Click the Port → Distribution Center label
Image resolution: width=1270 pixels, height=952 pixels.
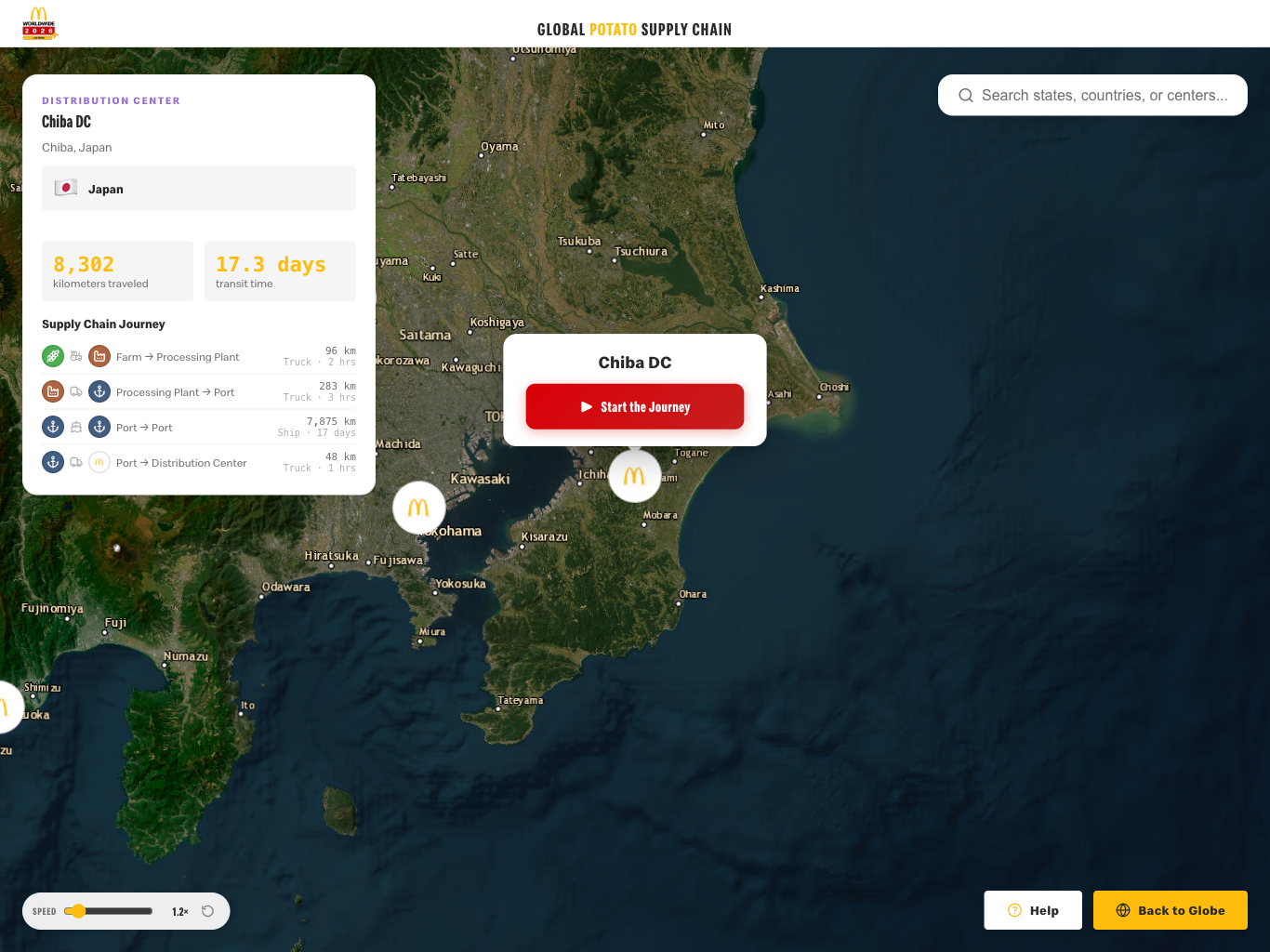tap(181, 463)
